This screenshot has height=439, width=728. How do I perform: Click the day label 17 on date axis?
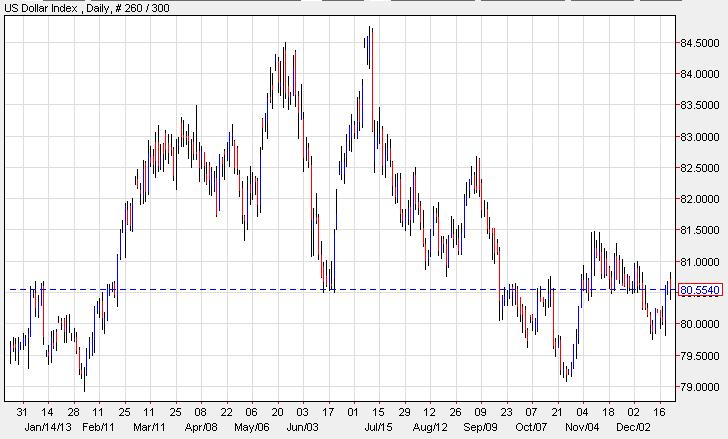pyautogui.click(x=328, y=412)
